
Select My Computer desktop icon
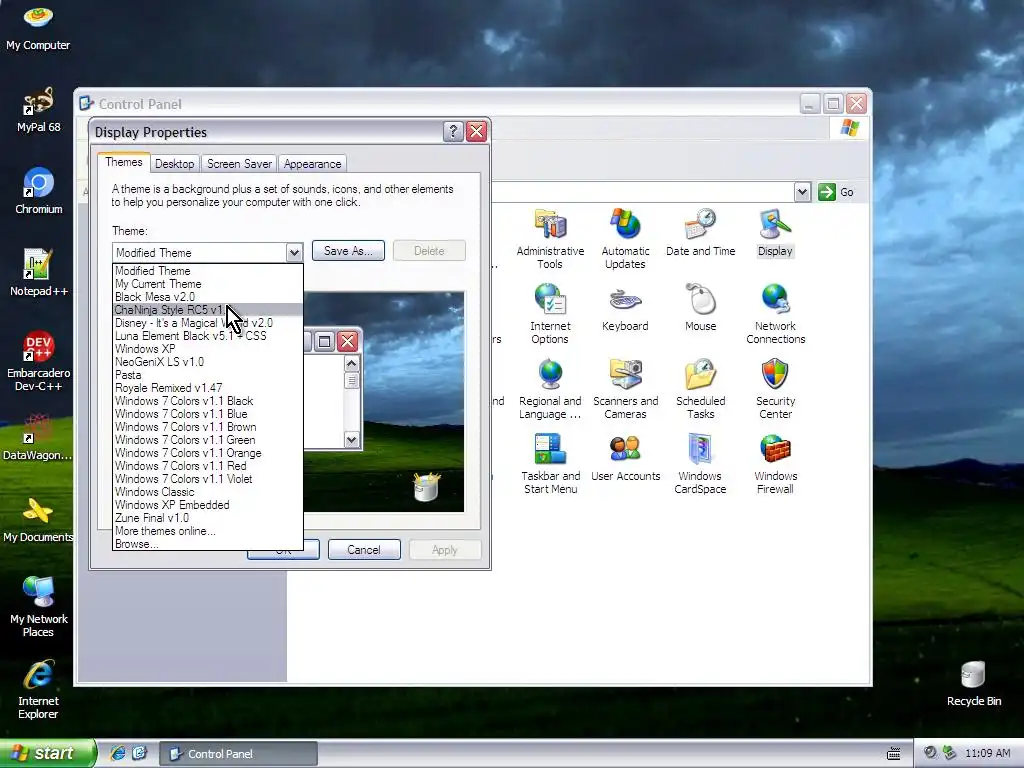pos(38,28)
